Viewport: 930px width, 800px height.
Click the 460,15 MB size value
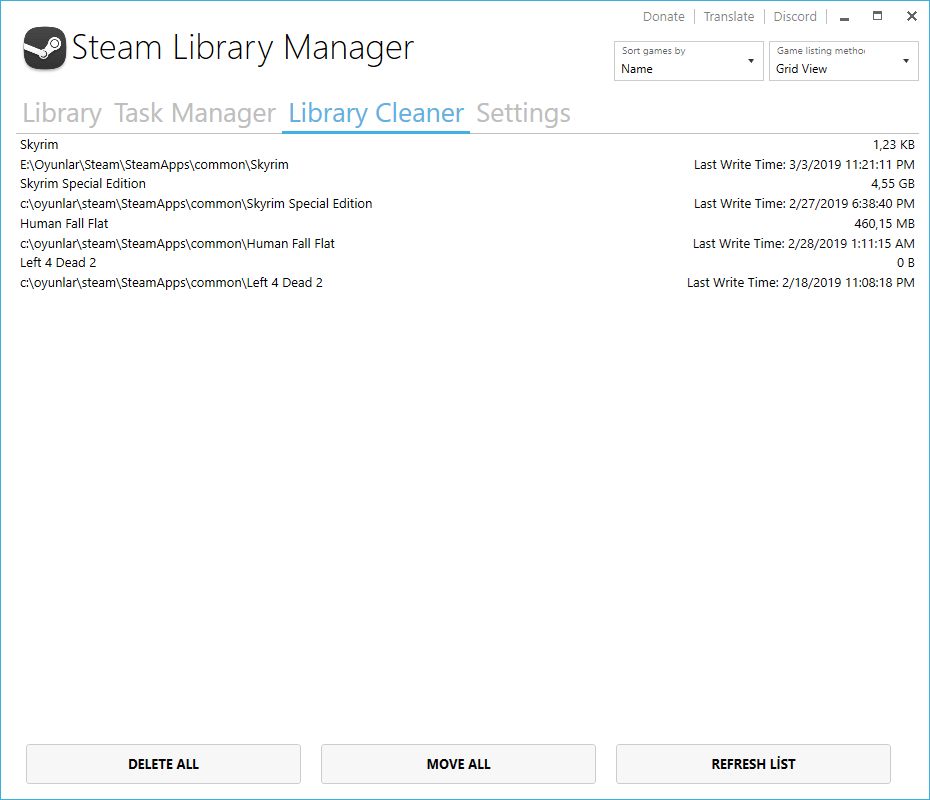(x=884, y=224)
